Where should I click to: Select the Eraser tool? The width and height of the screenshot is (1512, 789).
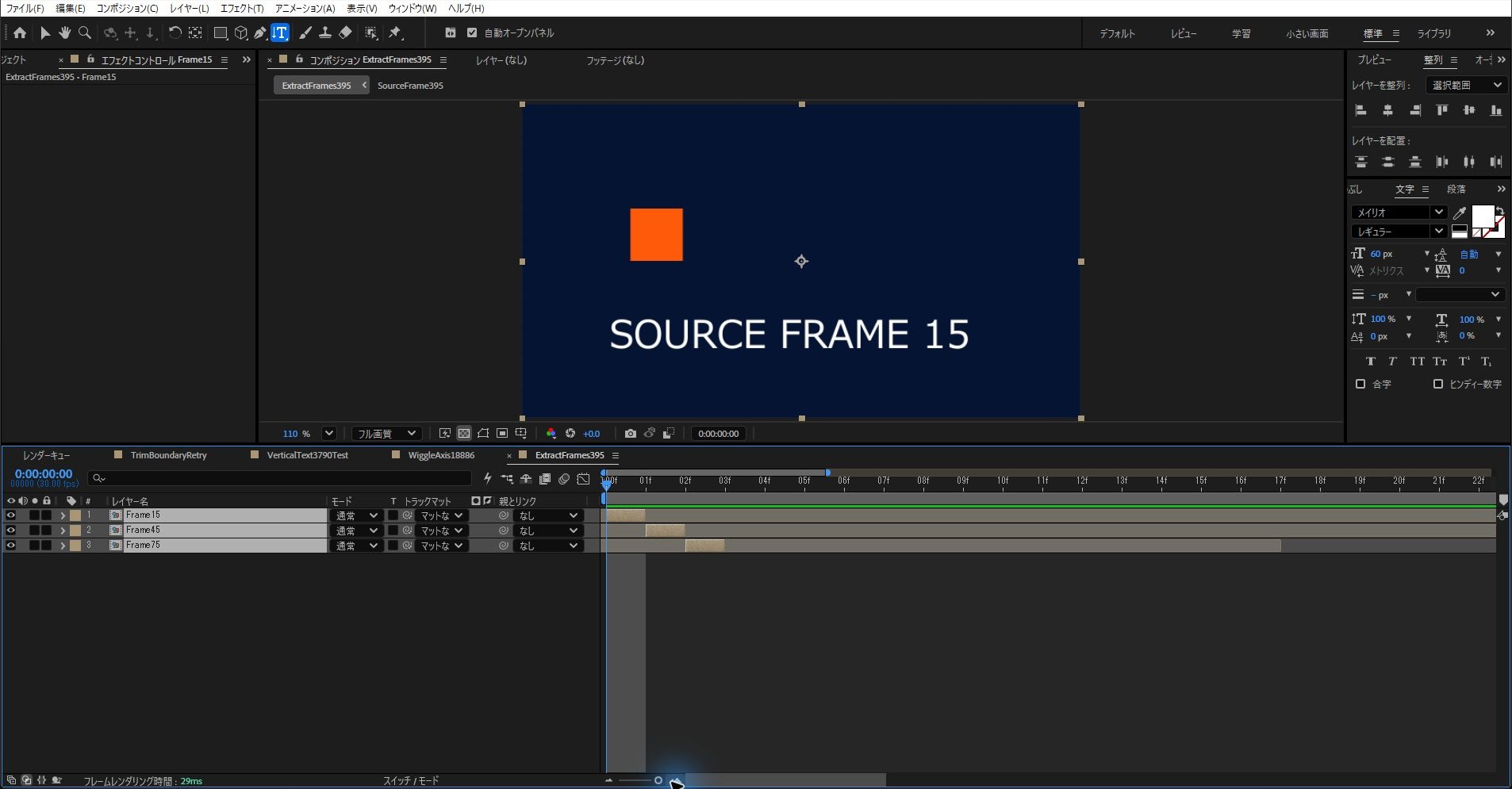click(345, 33)
